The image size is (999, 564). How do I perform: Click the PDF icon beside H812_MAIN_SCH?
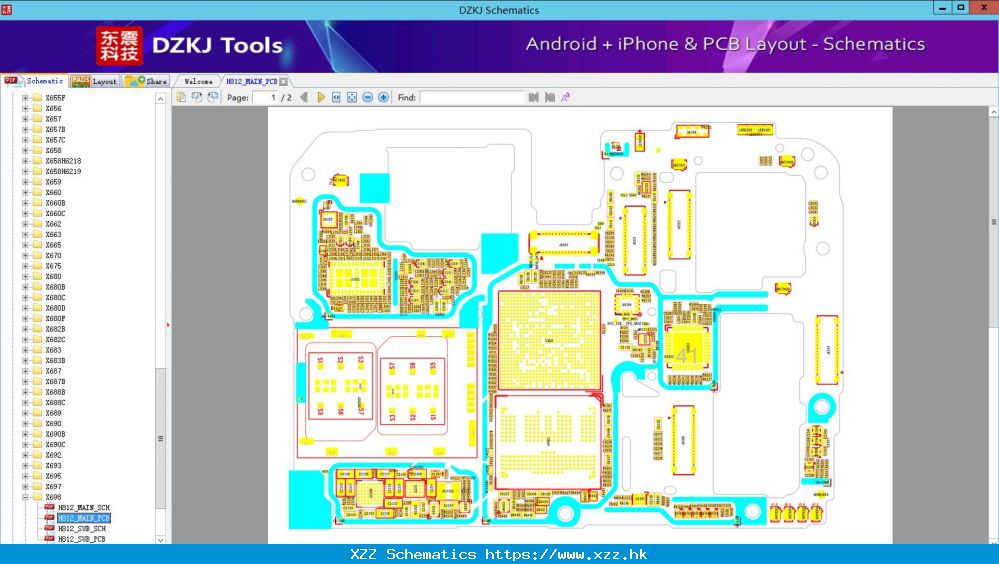click(x=49, y=507)
